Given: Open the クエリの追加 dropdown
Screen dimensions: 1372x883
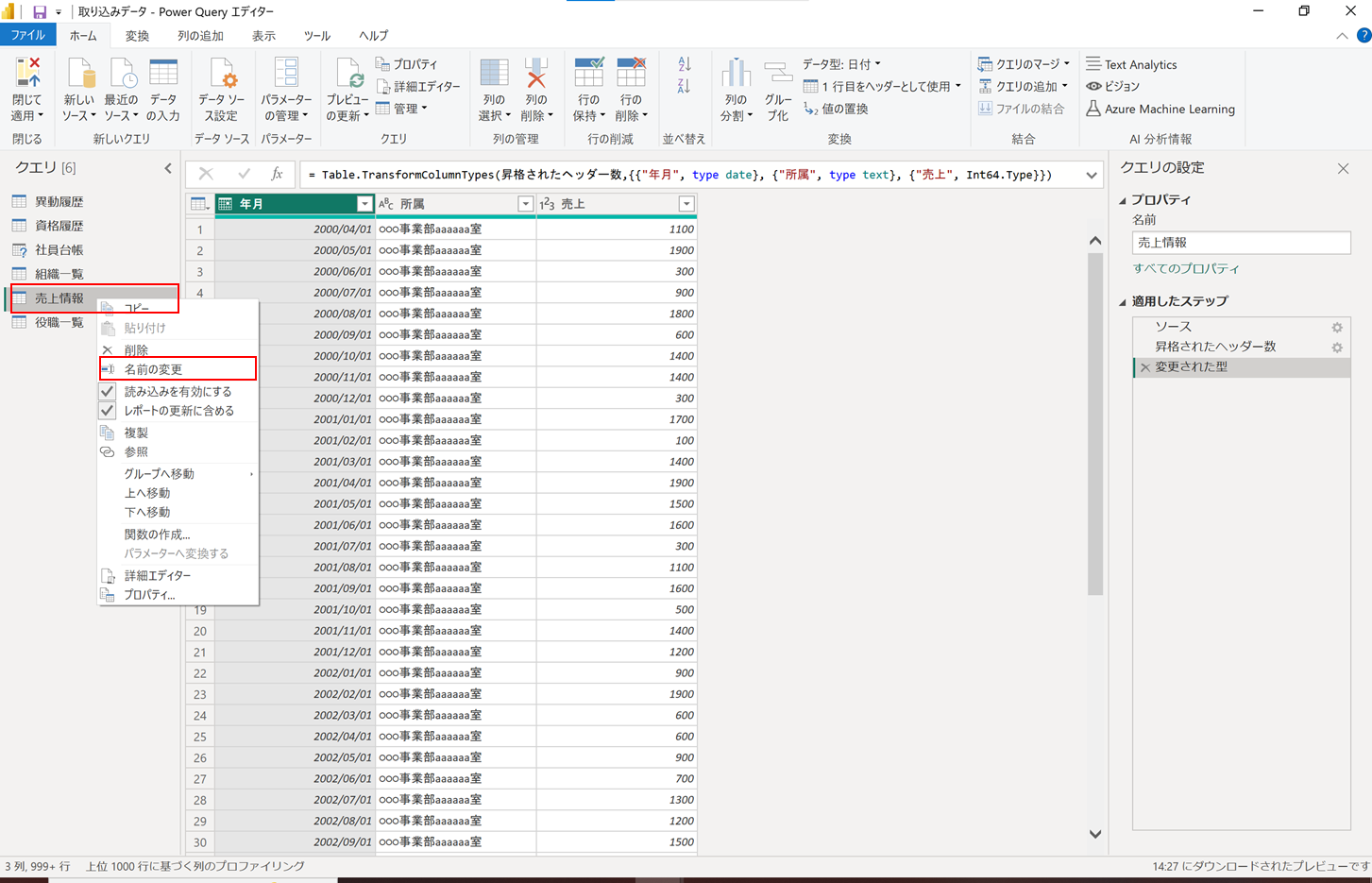Looking at the screenshot, I should 1023,86.
